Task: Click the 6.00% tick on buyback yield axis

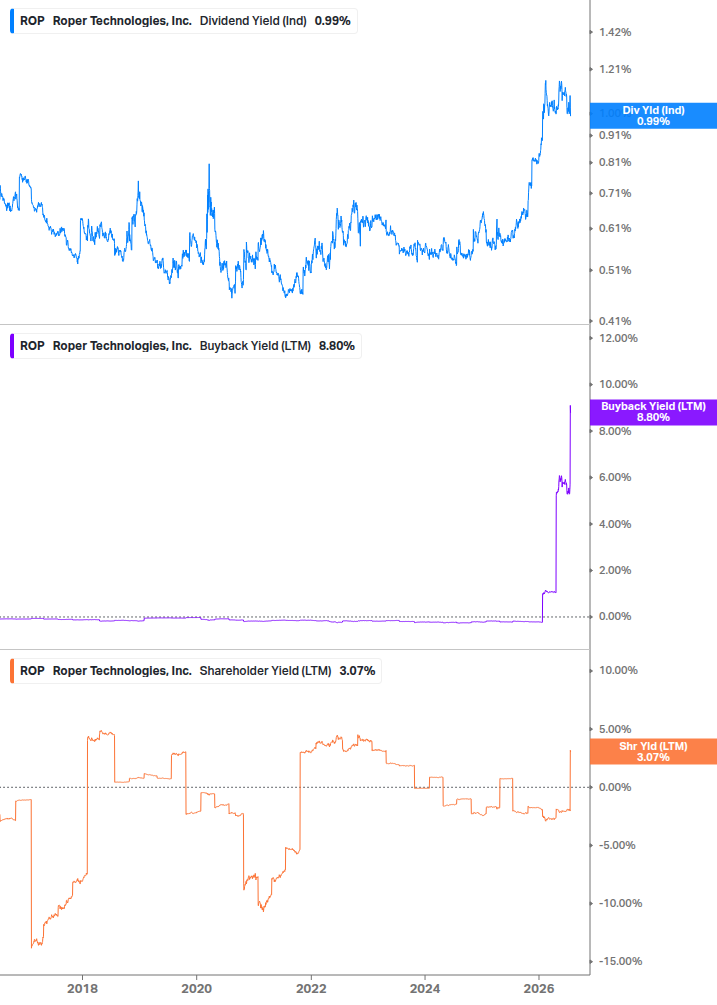Action: click(615, 478)
